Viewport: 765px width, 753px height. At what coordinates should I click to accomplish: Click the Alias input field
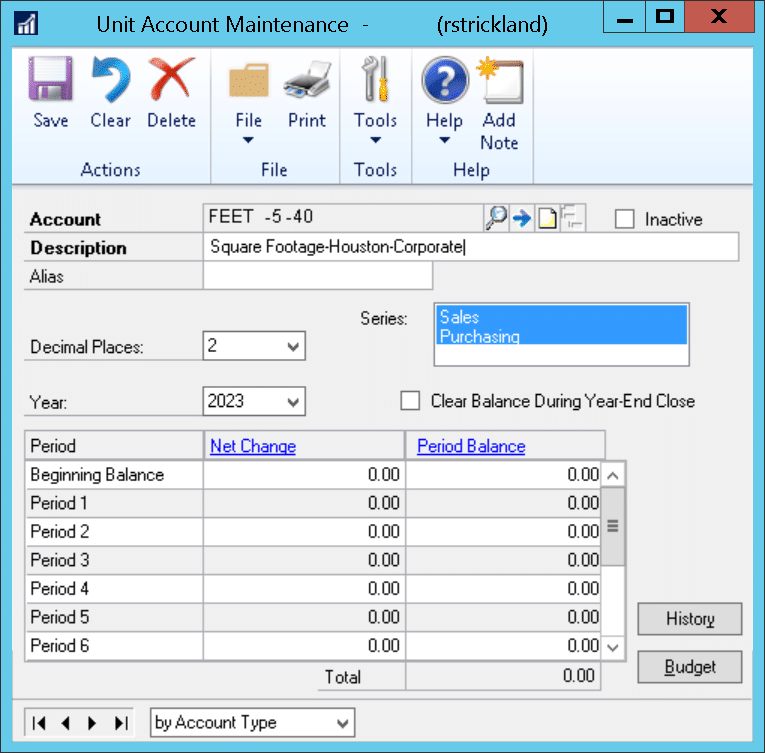[x=318, y=276]
